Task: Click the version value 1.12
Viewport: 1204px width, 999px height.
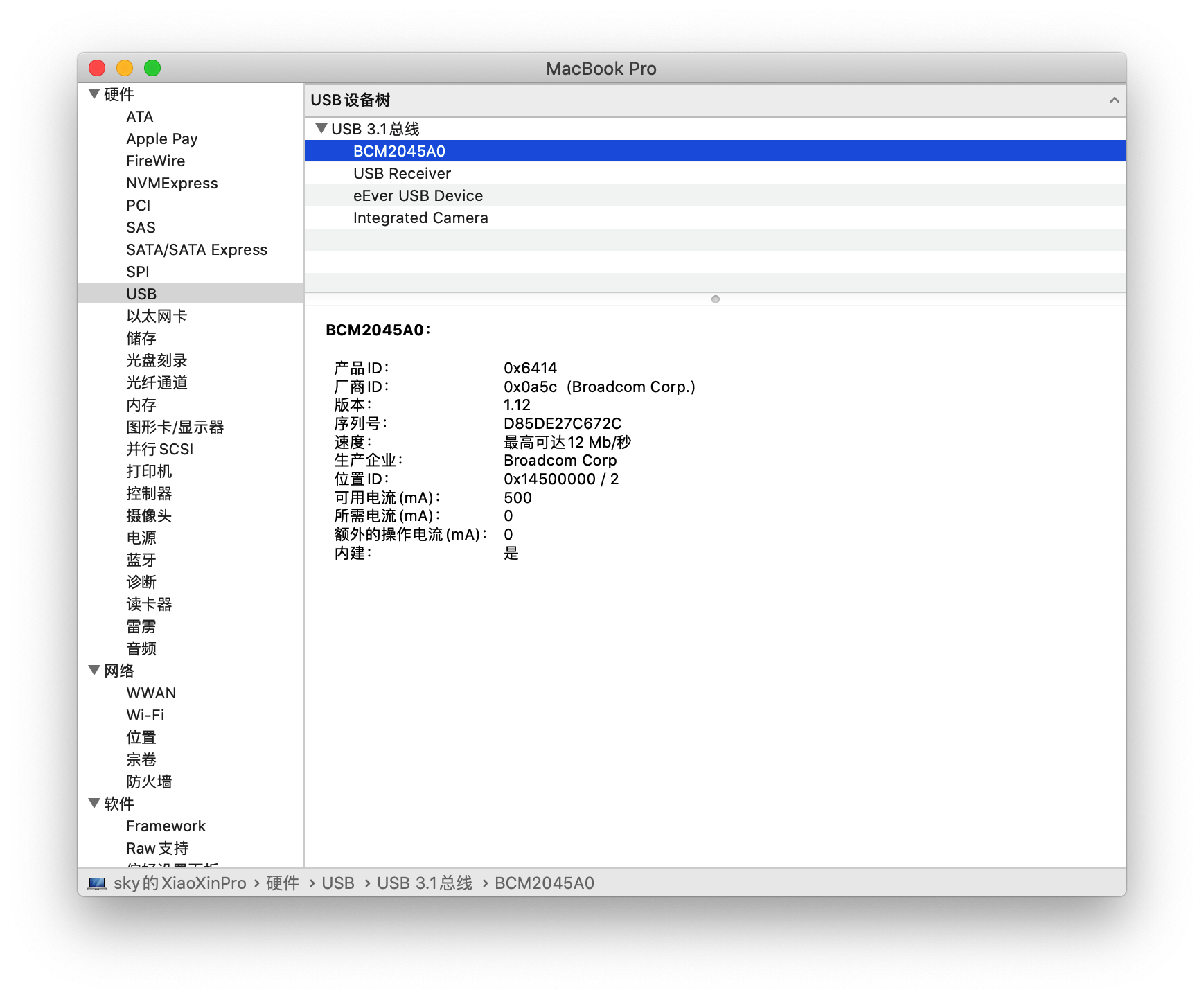Action: point(517,405)
